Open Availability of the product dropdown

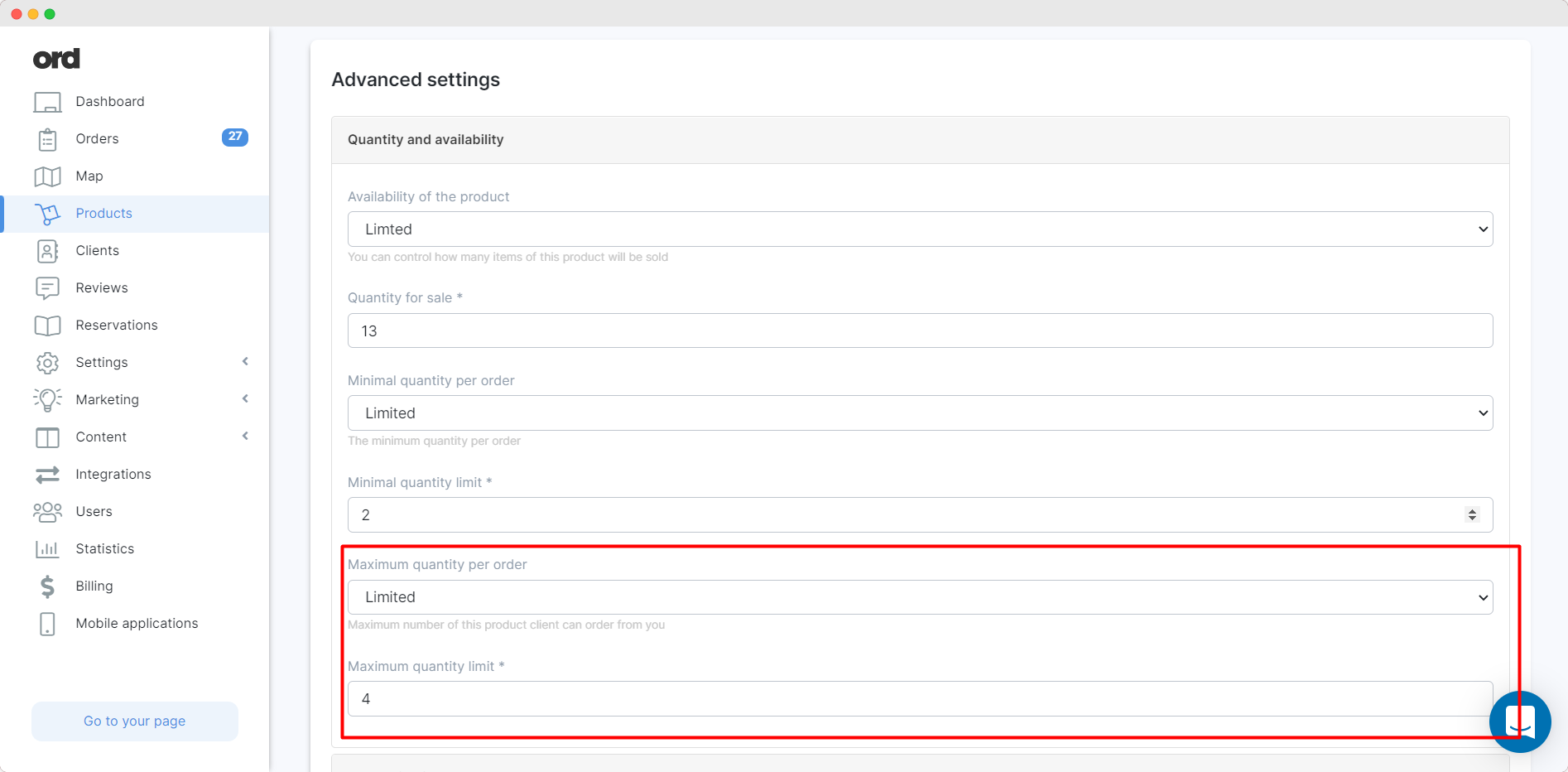pyautogui.click(x=920, y=229)
